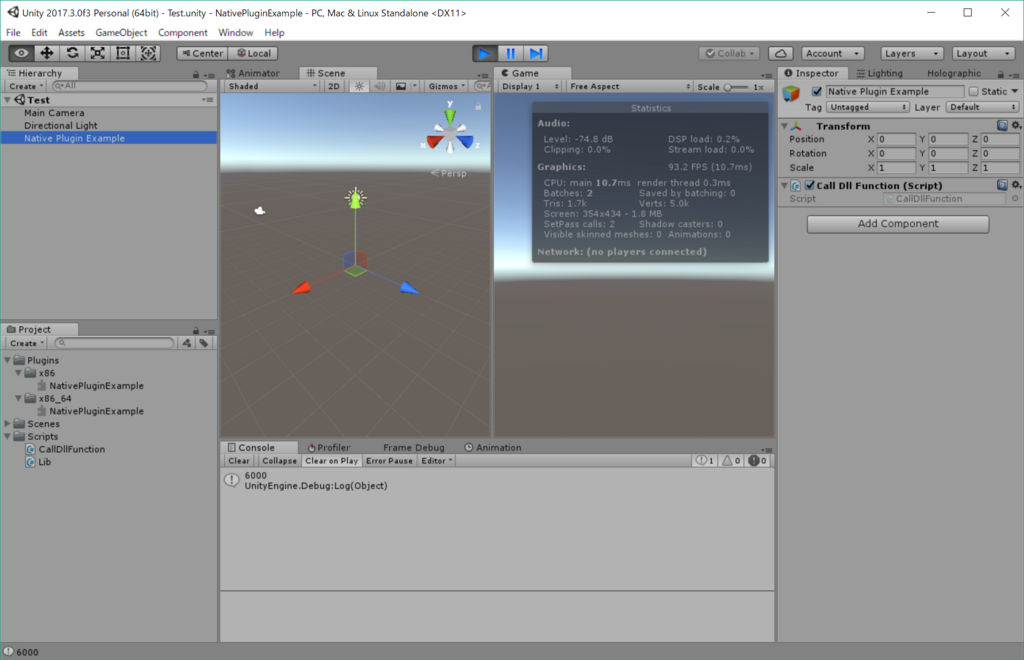Open the cloud Services button

[780, 54]
